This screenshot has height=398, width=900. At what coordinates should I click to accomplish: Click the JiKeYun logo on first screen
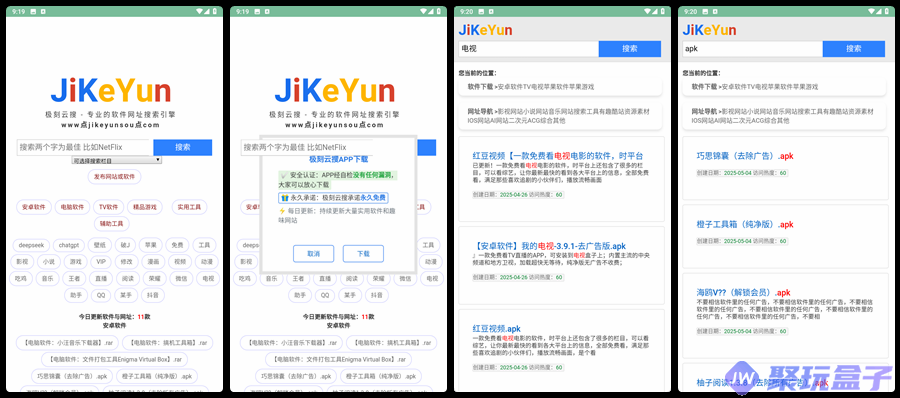pyautogui.click(x=111, y=91)
